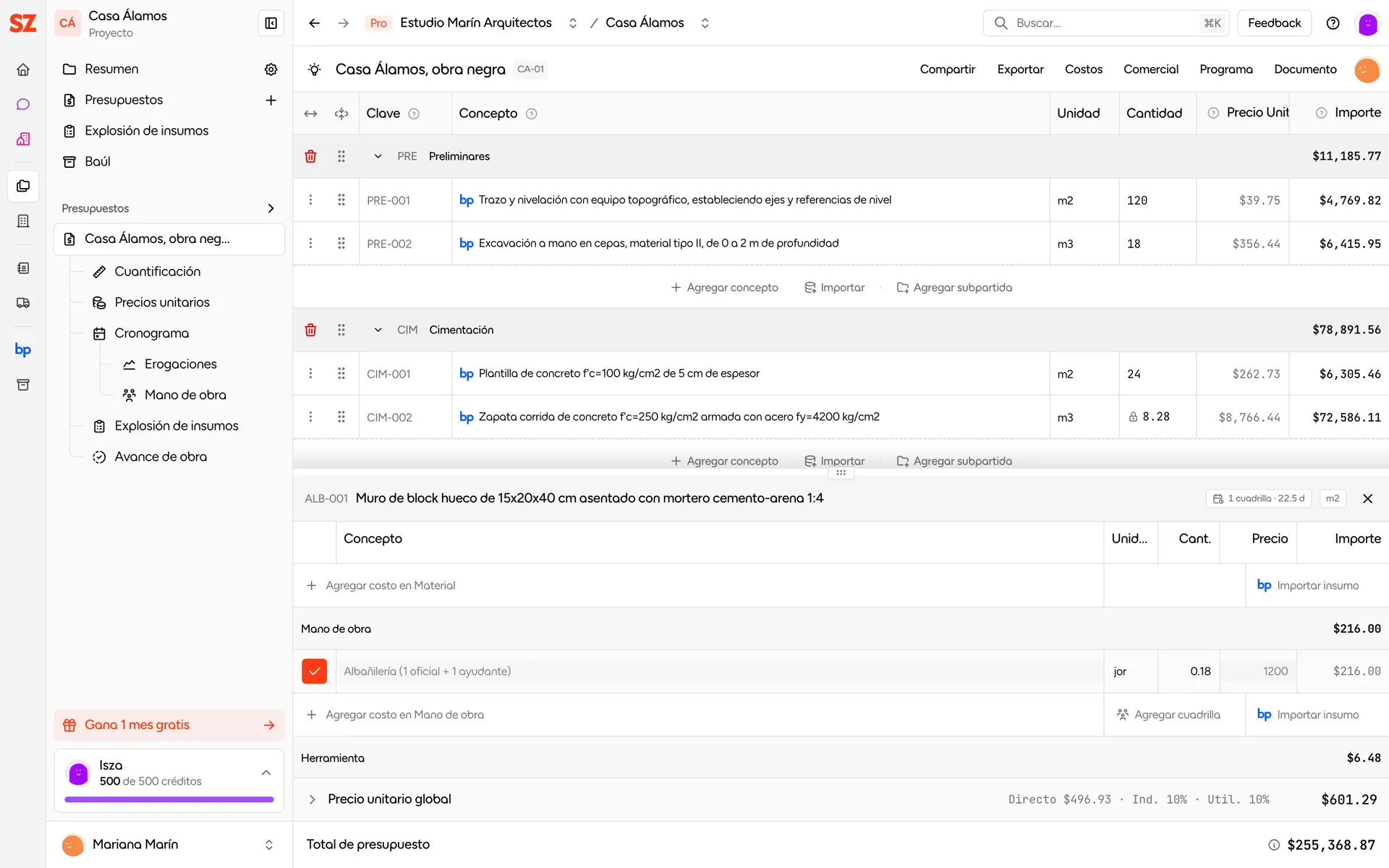Open the Programa menu
The height and width of the screenshot is (868, 1389).
coord(1226,69)
